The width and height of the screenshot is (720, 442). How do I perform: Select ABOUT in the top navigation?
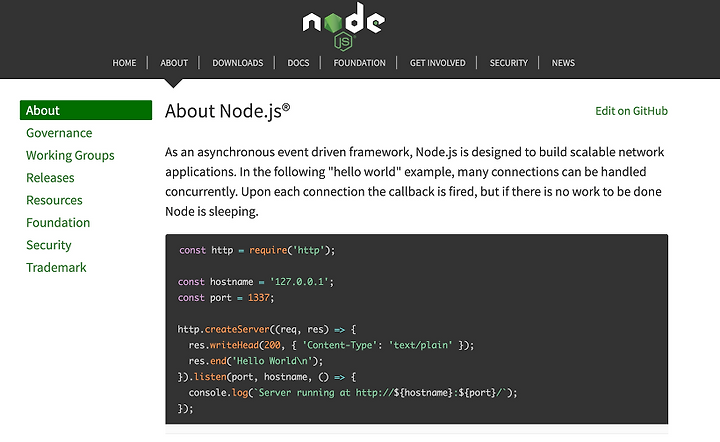click(x=174, y=63)
